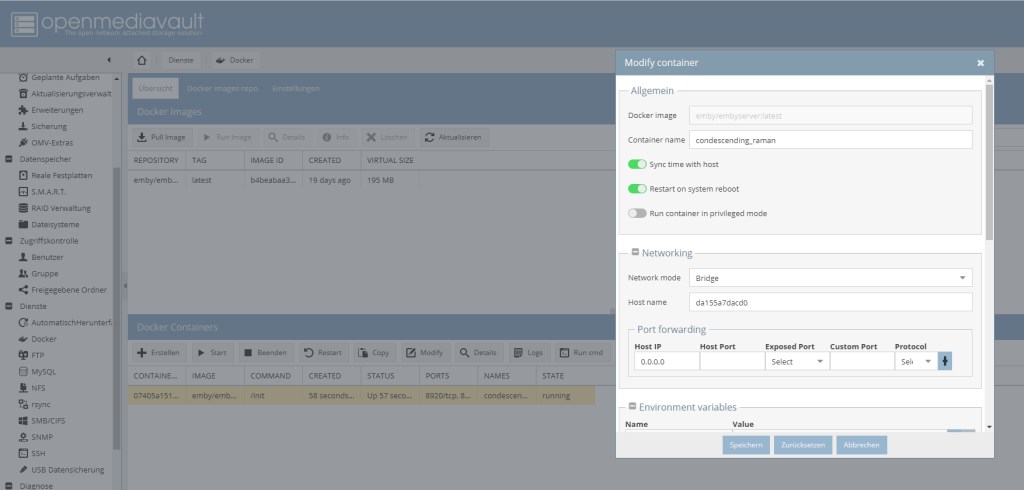Click Abbrechen to cancel the dialog

(861, 445)
